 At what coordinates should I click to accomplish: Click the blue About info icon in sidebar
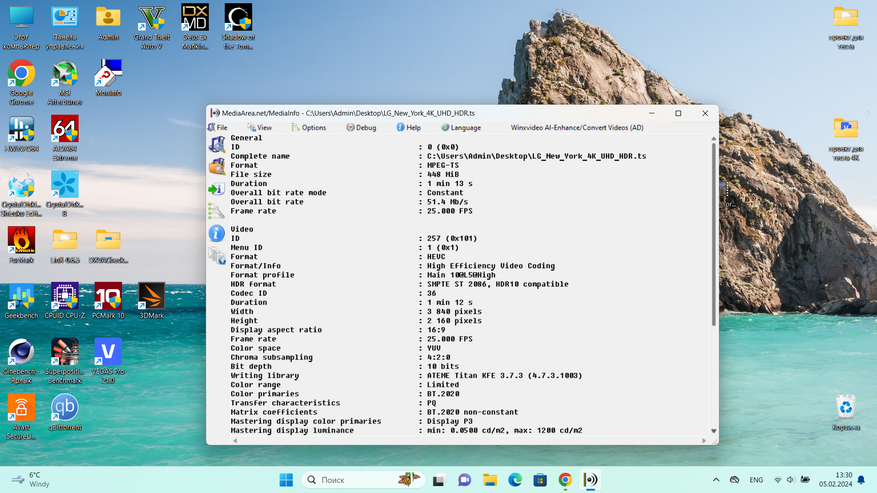point(216,233)
